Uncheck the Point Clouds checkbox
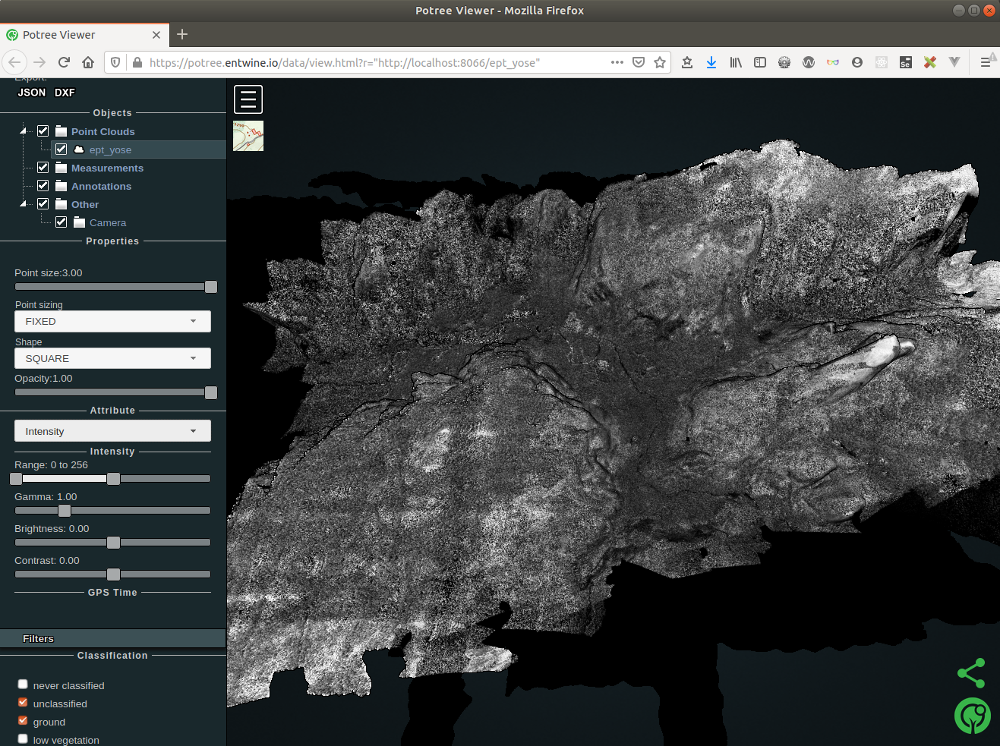The width and height of the screenshot is (1000, 746). click(x=43, y=131)
